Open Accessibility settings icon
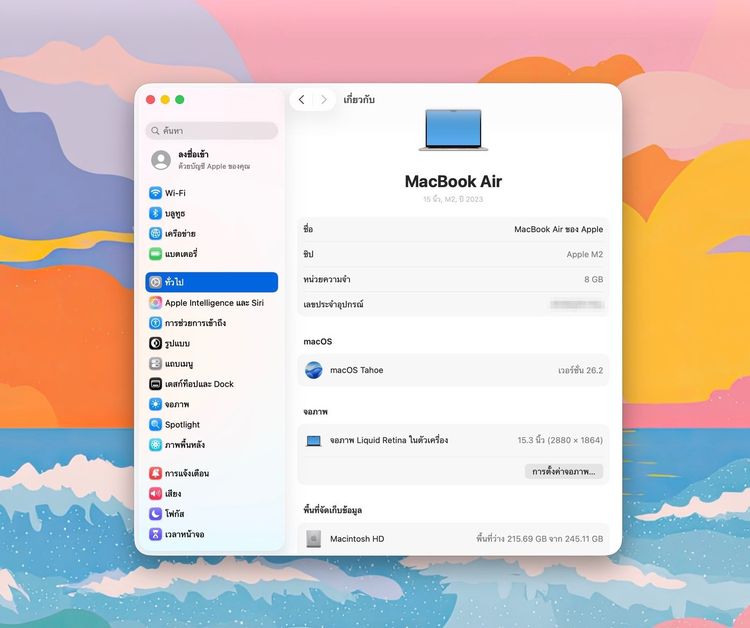The width and height of the screenshot is (750, 628). tap(156, 323)
